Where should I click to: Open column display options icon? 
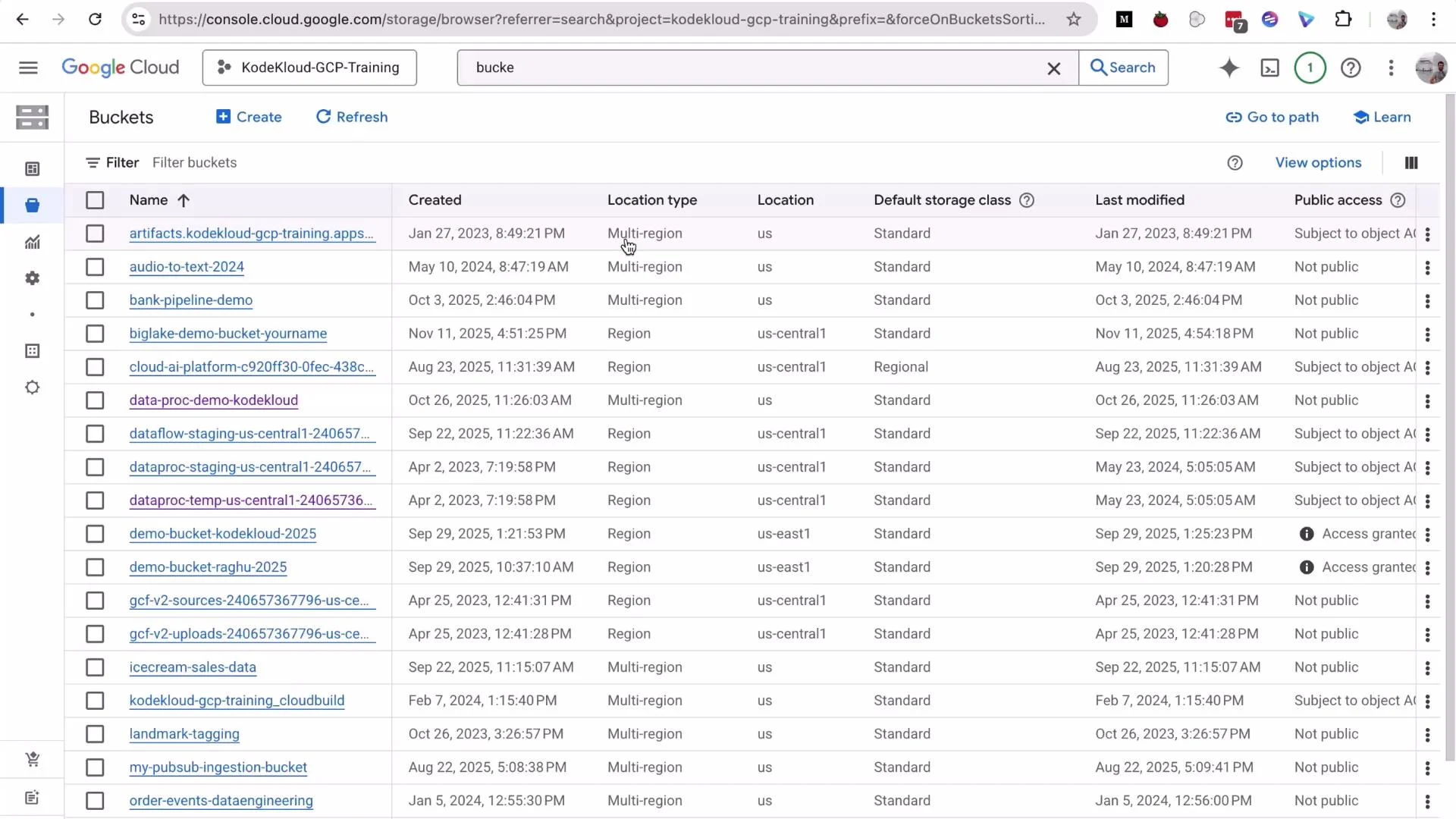[x=1411, y=163]
